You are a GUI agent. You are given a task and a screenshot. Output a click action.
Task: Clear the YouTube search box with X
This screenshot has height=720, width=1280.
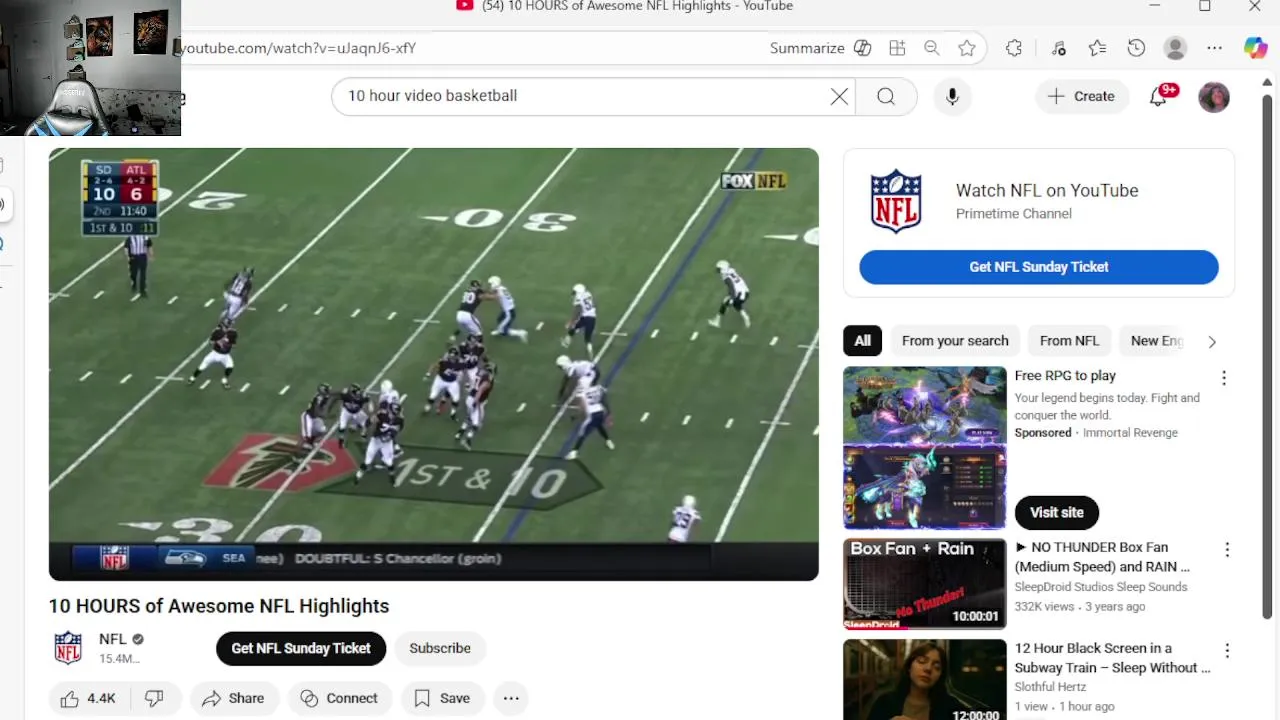click(x=839, y=96)
